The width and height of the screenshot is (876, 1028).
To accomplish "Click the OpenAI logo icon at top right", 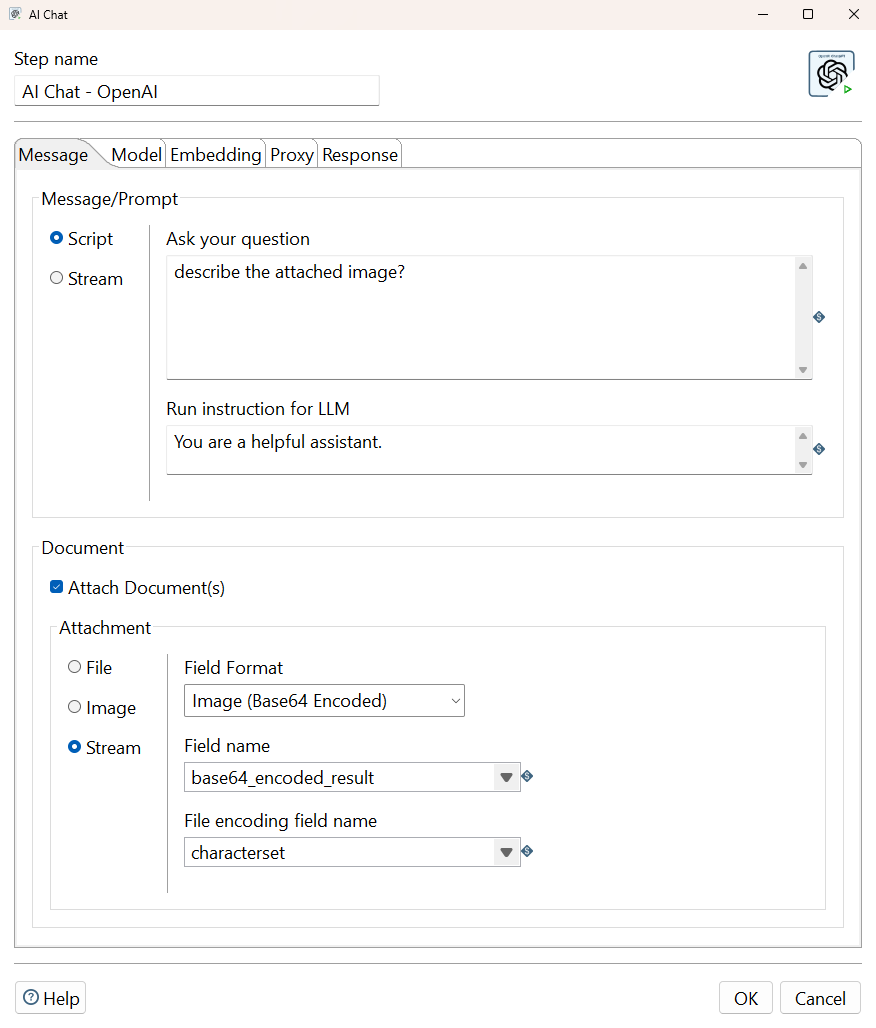I will (x=831, y=74).
